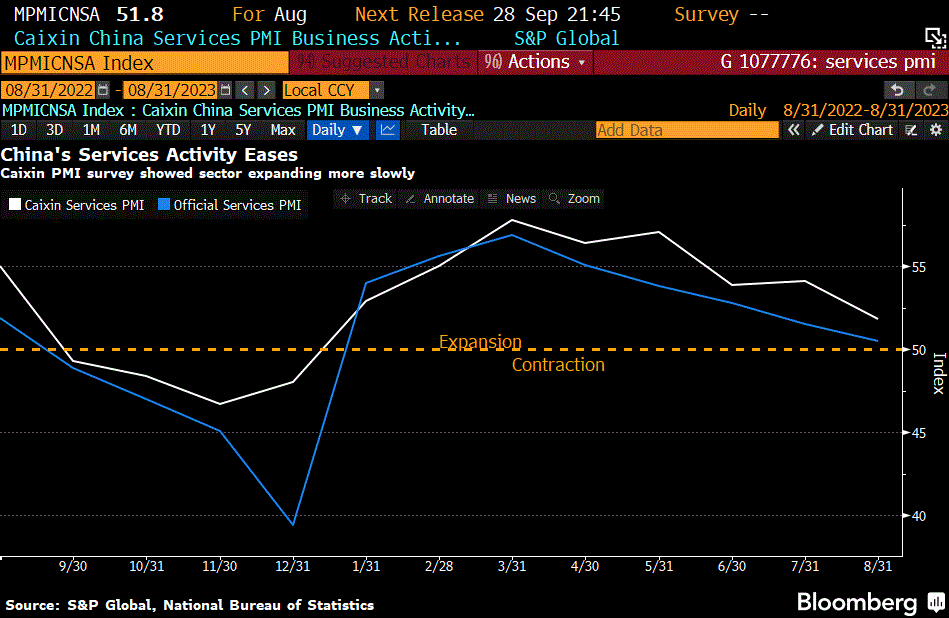Select the Max time range
This screenshot has width=949, height=618.
[x=283, y=130]
